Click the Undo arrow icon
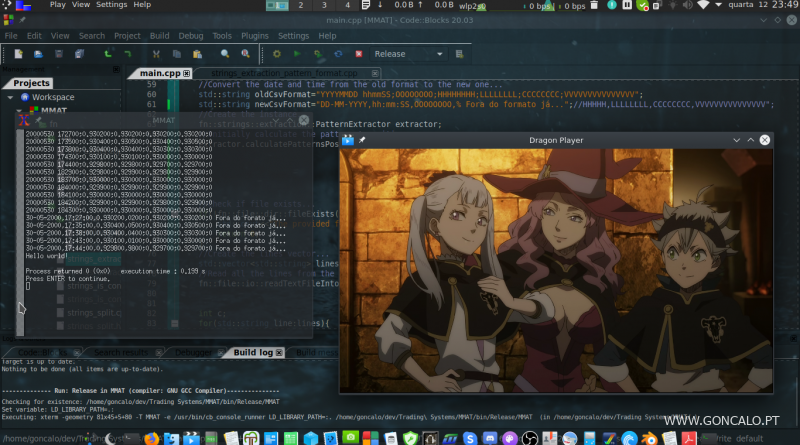Viewport: 800px width, 445px height. tap(108, 54)
